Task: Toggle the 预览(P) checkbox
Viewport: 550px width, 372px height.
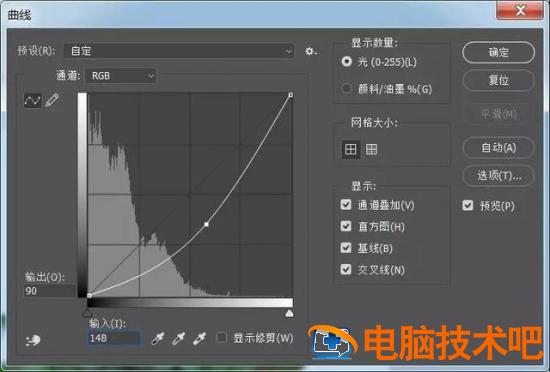Action: tap(468, 205)
